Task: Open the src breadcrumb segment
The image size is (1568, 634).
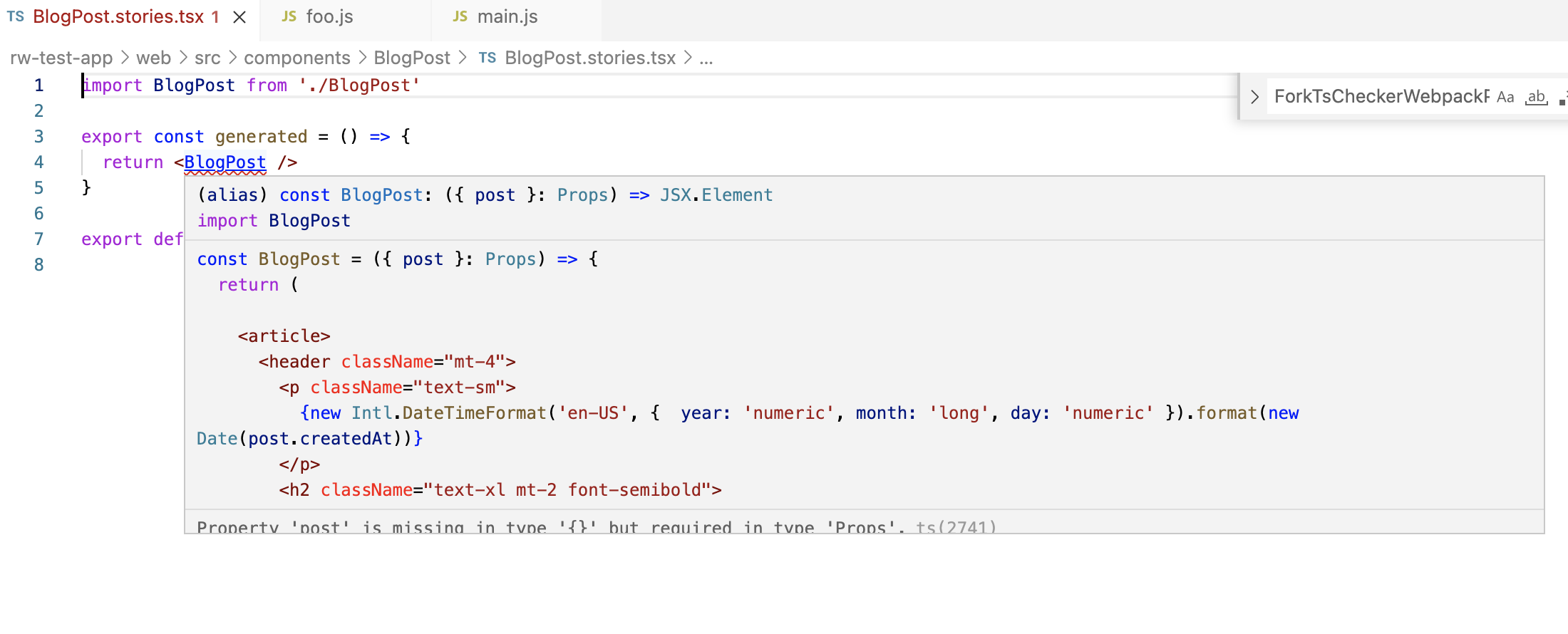Action: coord(207,58)
